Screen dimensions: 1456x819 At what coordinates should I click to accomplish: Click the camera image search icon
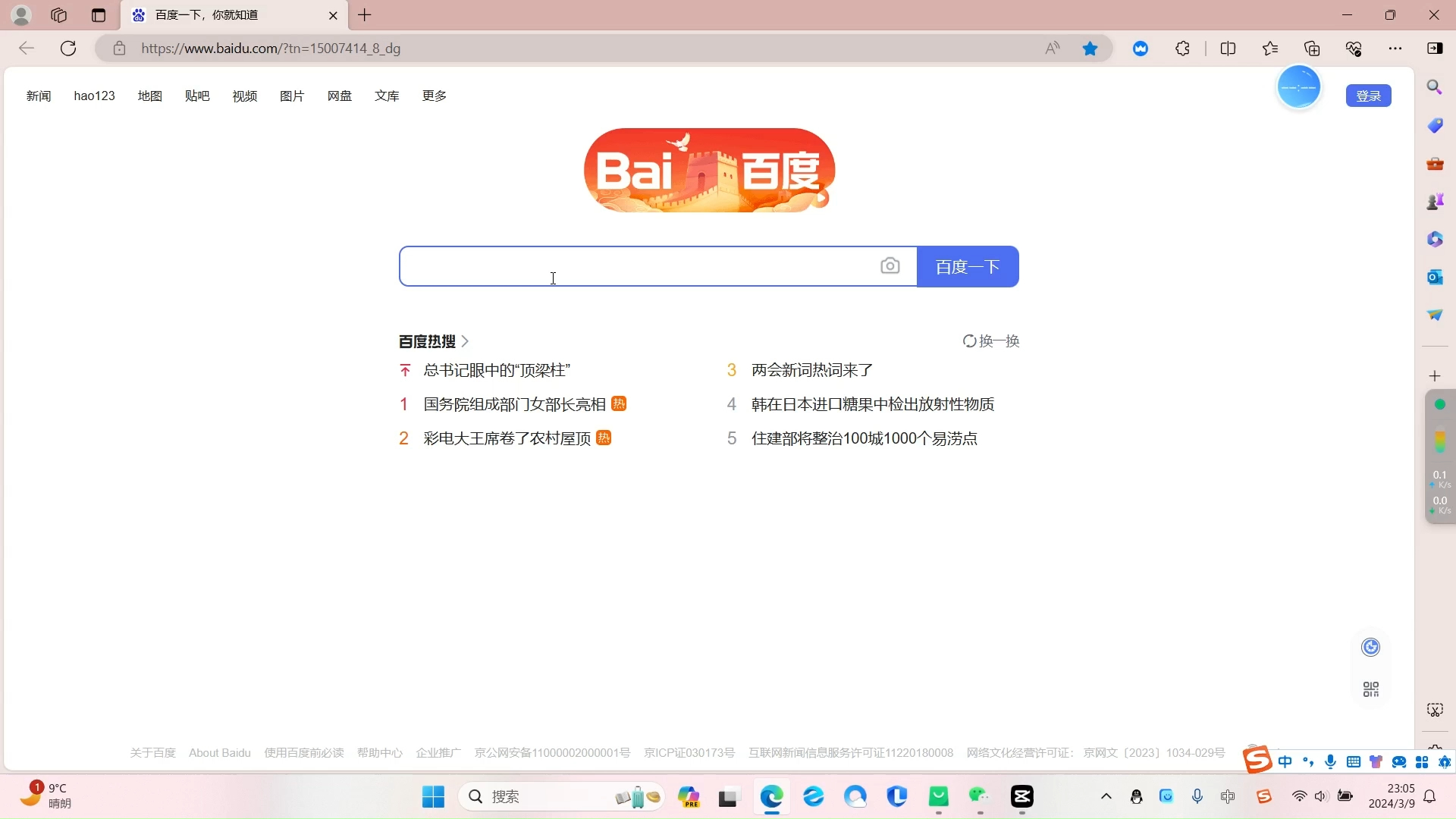point(890,266)
